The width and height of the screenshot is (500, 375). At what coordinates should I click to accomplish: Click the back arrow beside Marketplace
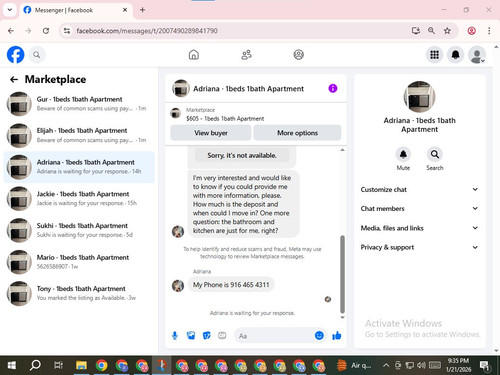(x=14, y=79)
